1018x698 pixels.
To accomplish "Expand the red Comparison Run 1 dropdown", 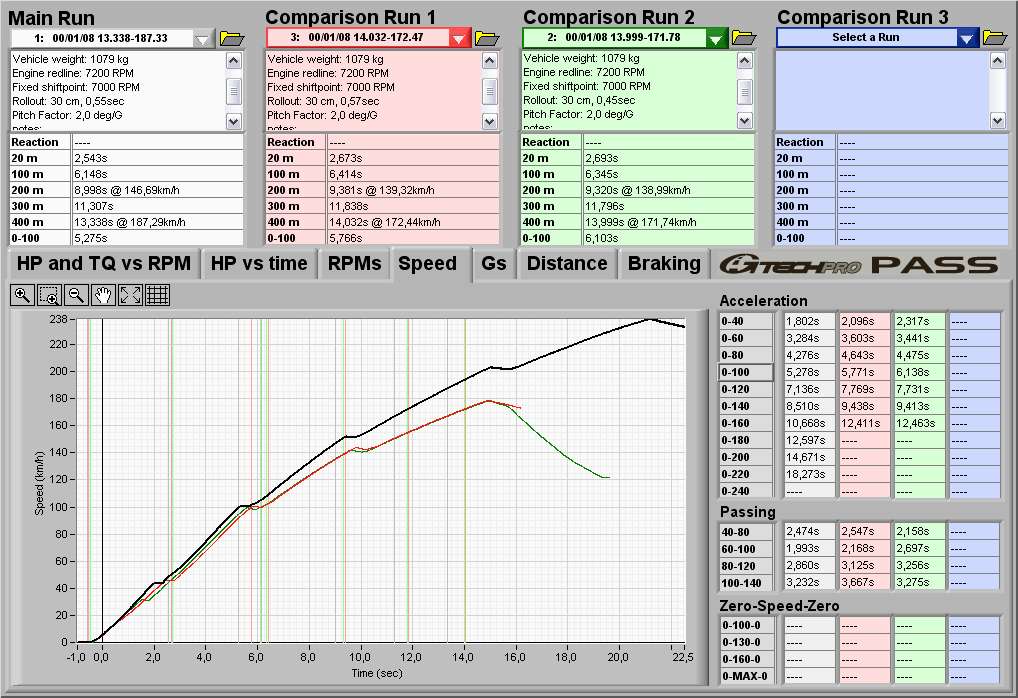I will tap(459, 38).
